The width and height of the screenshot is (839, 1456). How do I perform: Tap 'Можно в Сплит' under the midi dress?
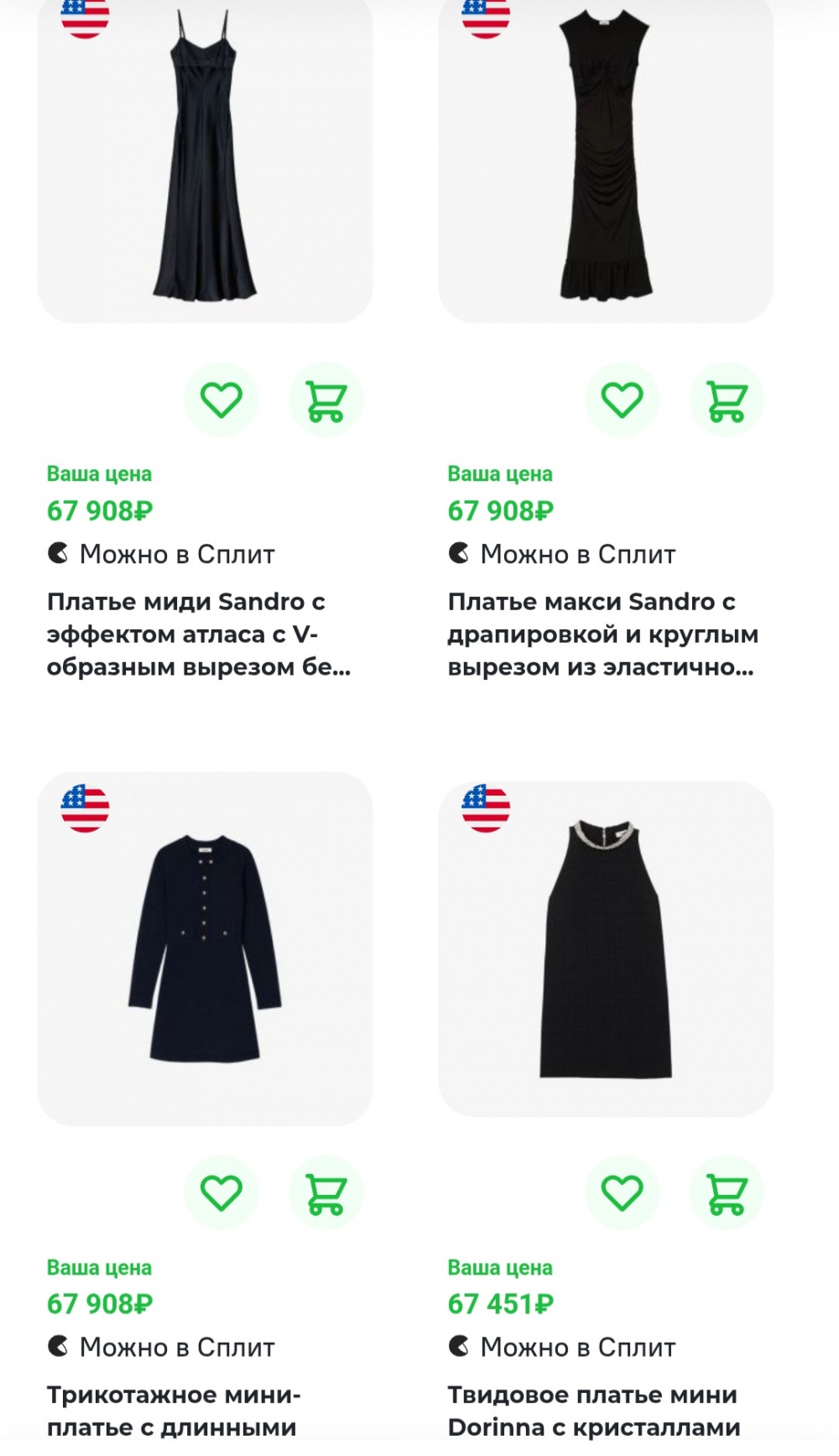161,554
